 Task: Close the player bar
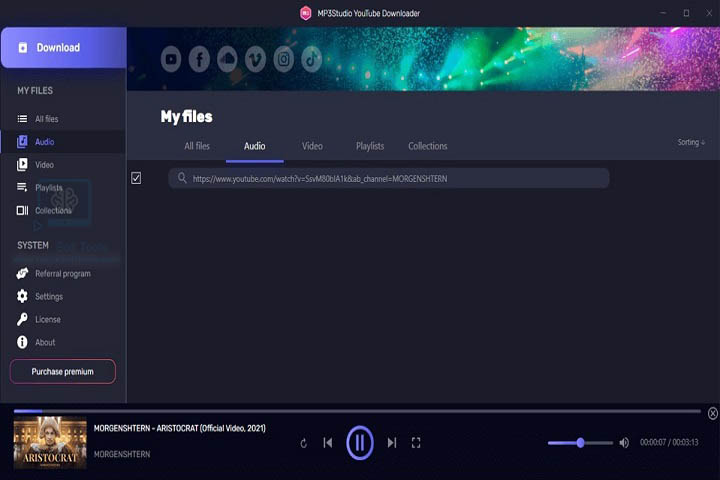pos(713,413)
